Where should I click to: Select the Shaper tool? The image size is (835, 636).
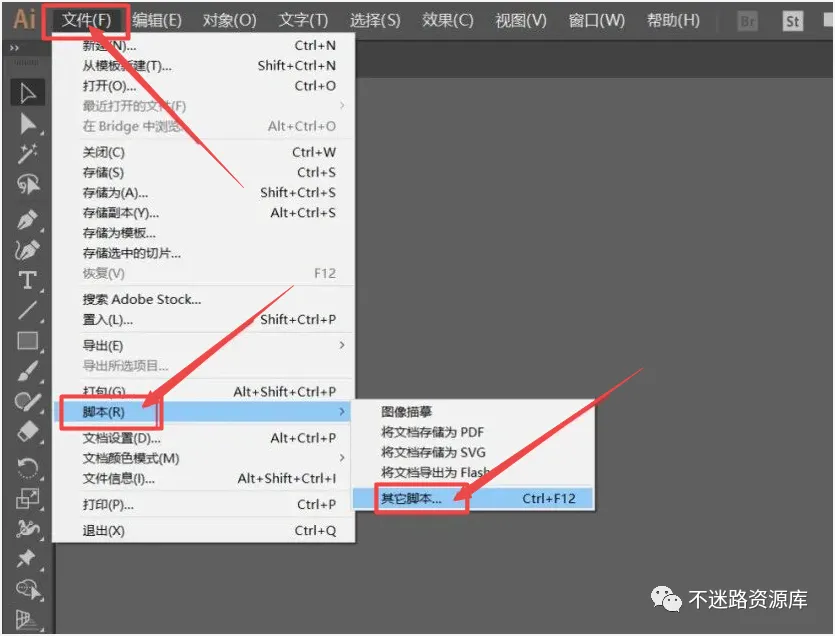click(27, 402)
